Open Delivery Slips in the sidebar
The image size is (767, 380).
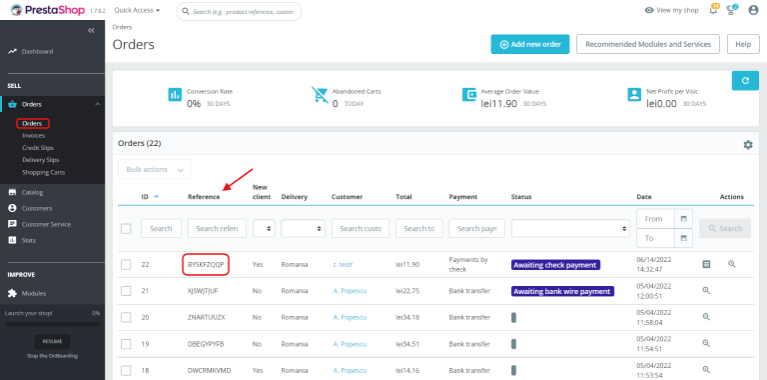click(41, 160)
